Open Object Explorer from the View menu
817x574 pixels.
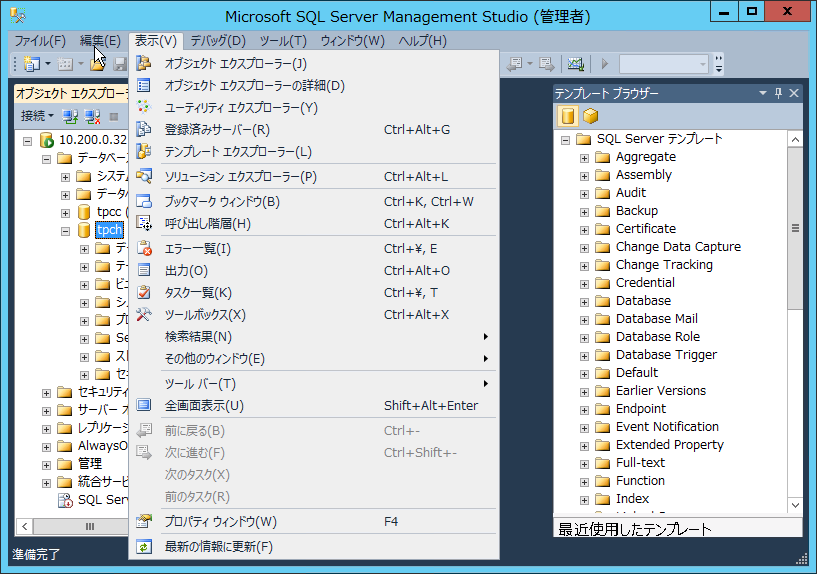tap(314, 64)
